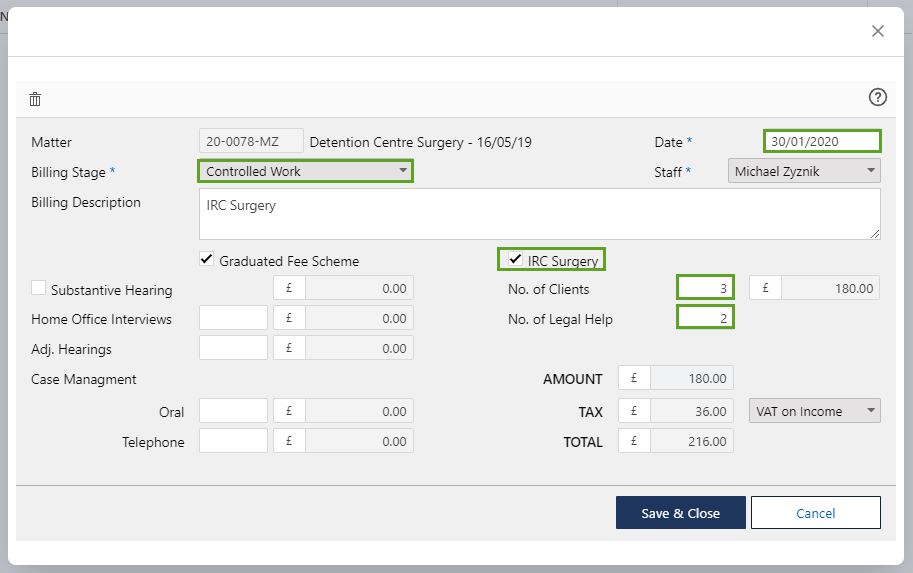Enable the Substantive Hearing checkbox

coord(39,289)
